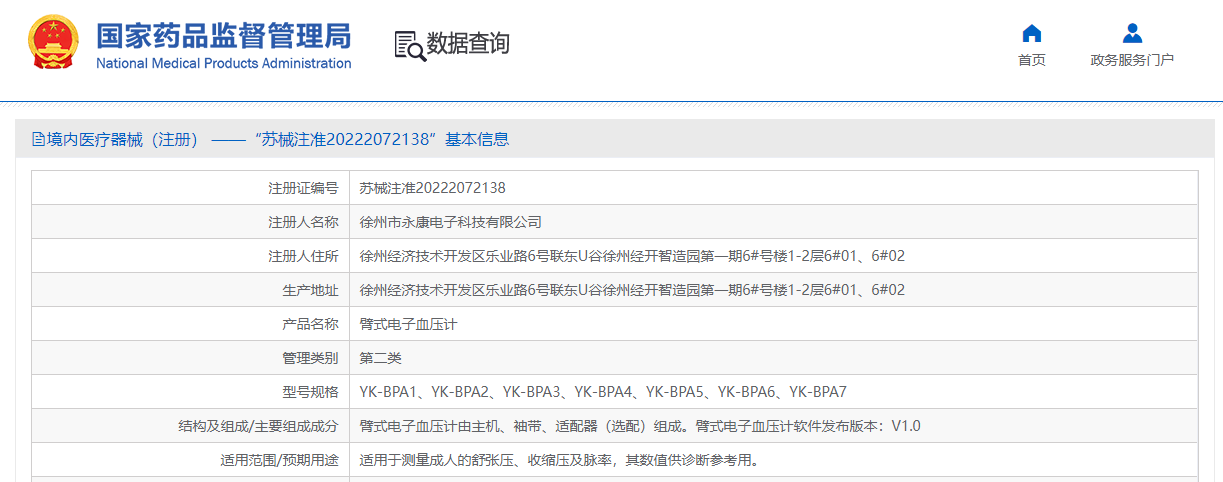Screen dimensions: 1223x482
Task: Open the 首页 text link
Action: point(1031,60)
